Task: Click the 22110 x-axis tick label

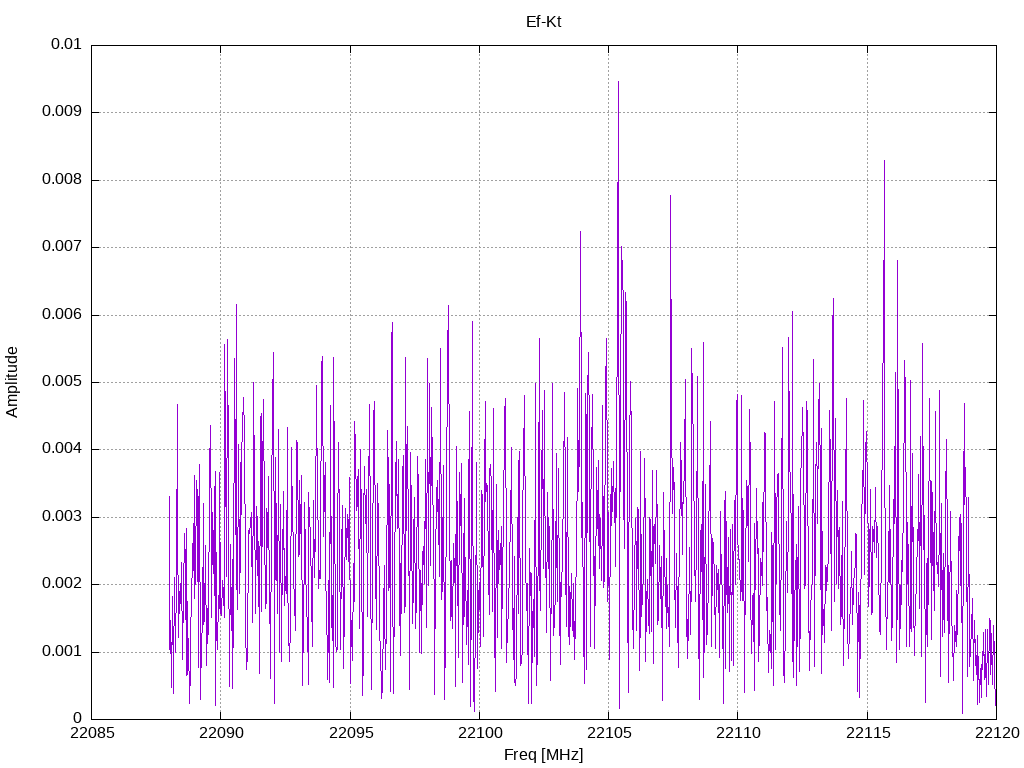Action: [739, 733]
